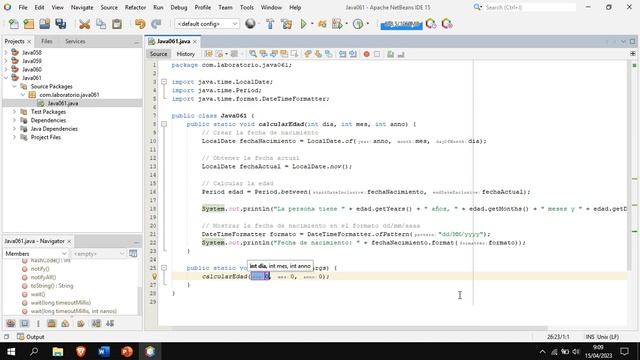Viewport: 640px width, 360px height.
Task: Collapse the Source Packages node
Action: (14, 87)
